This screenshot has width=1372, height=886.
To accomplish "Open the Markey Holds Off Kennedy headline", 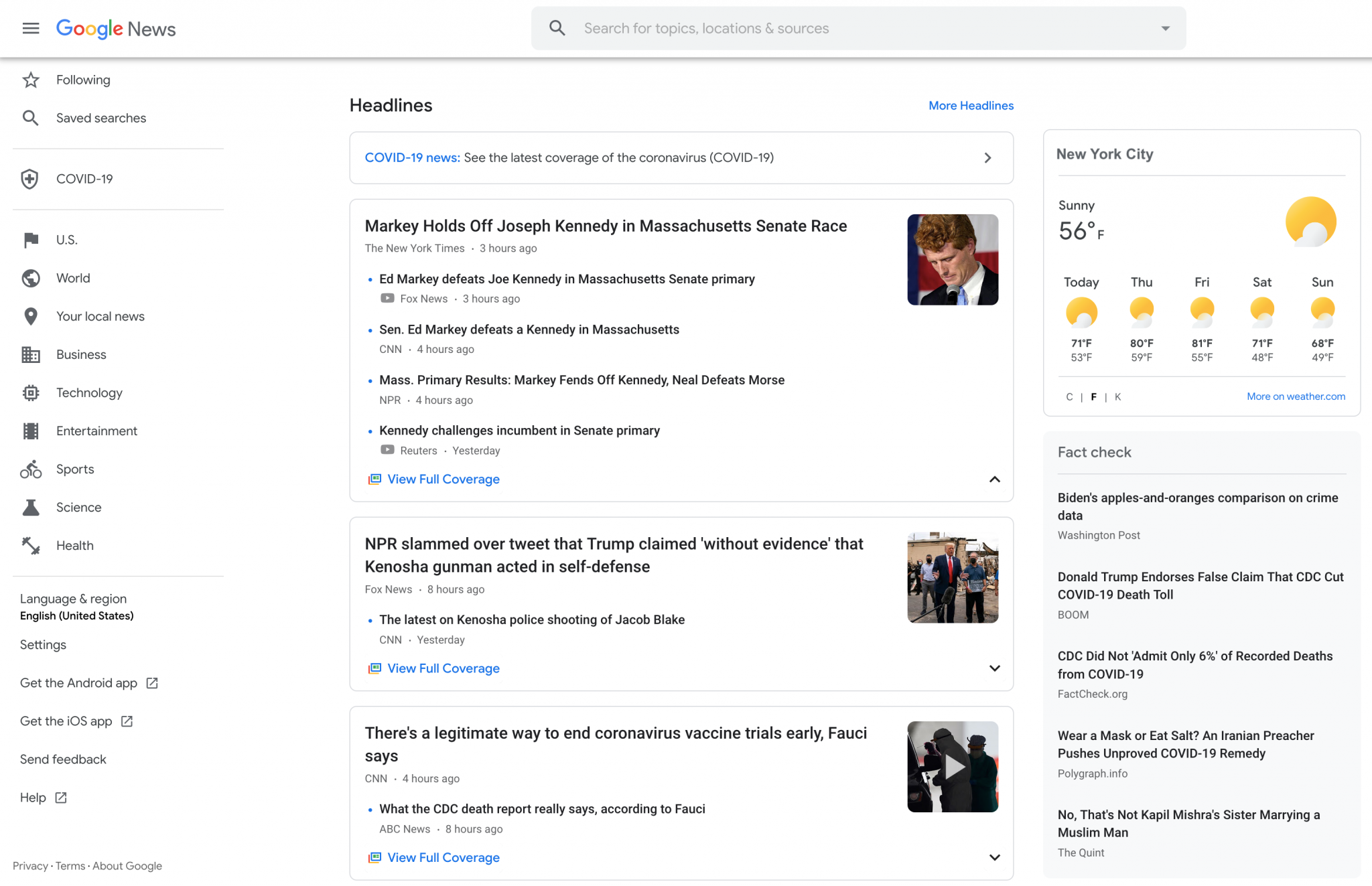I will pyautogui.click(x=606, y=226).
